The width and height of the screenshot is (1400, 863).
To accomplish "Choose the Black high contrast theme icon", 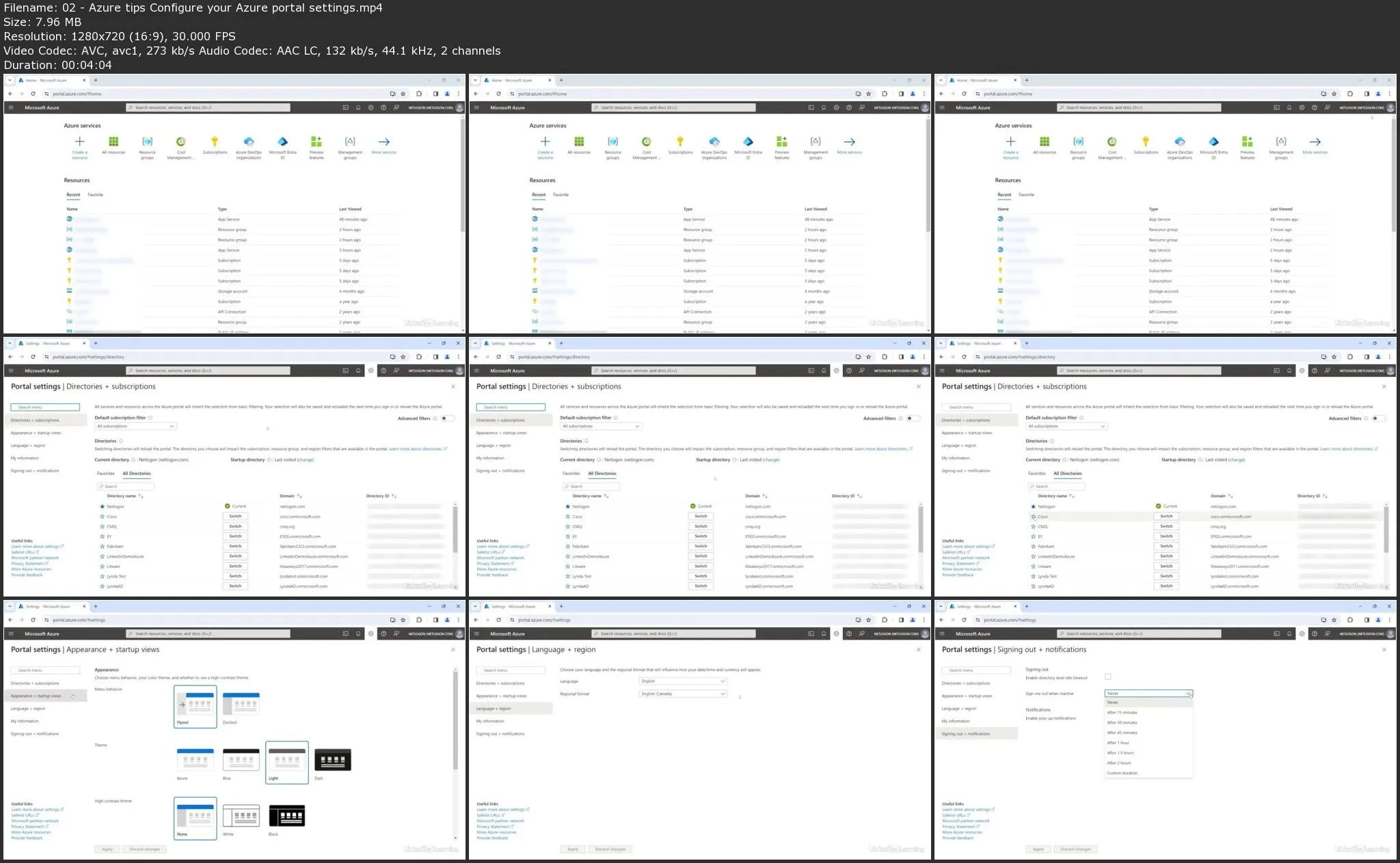I will coord(286,815).
